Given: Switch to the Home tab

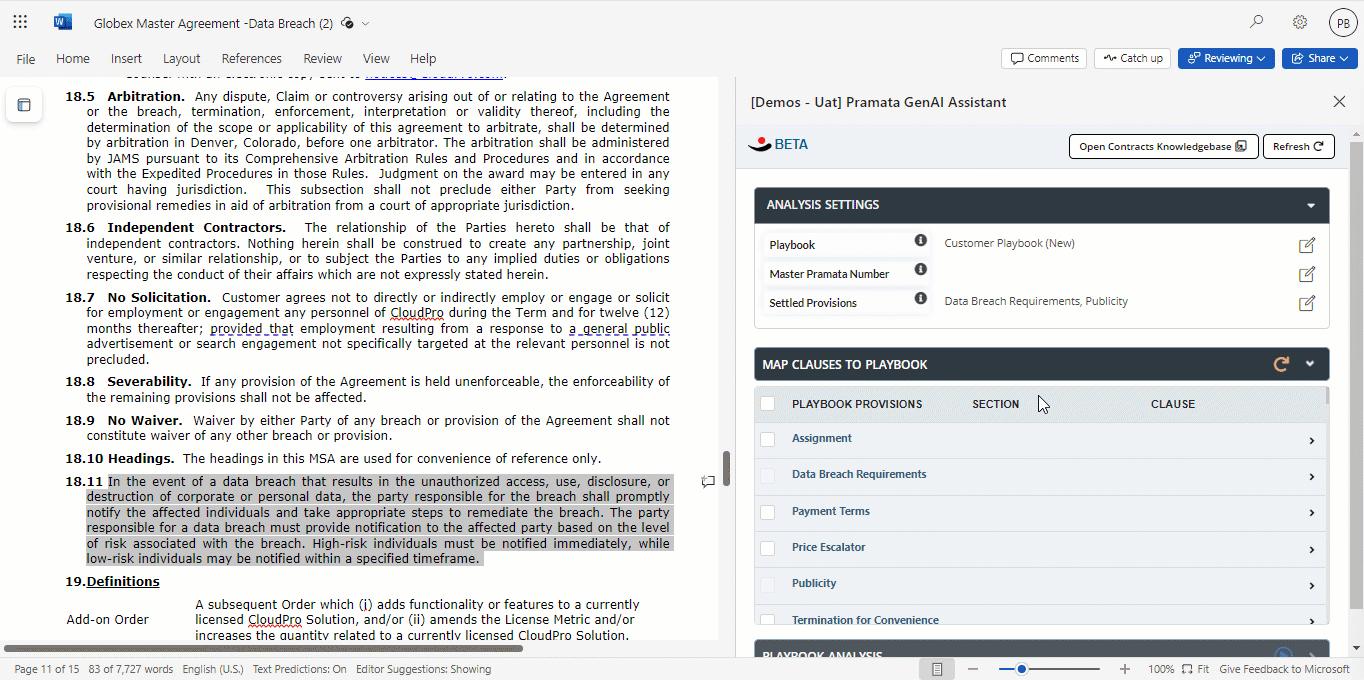Looking at the screenshot, I should point(73,58).
